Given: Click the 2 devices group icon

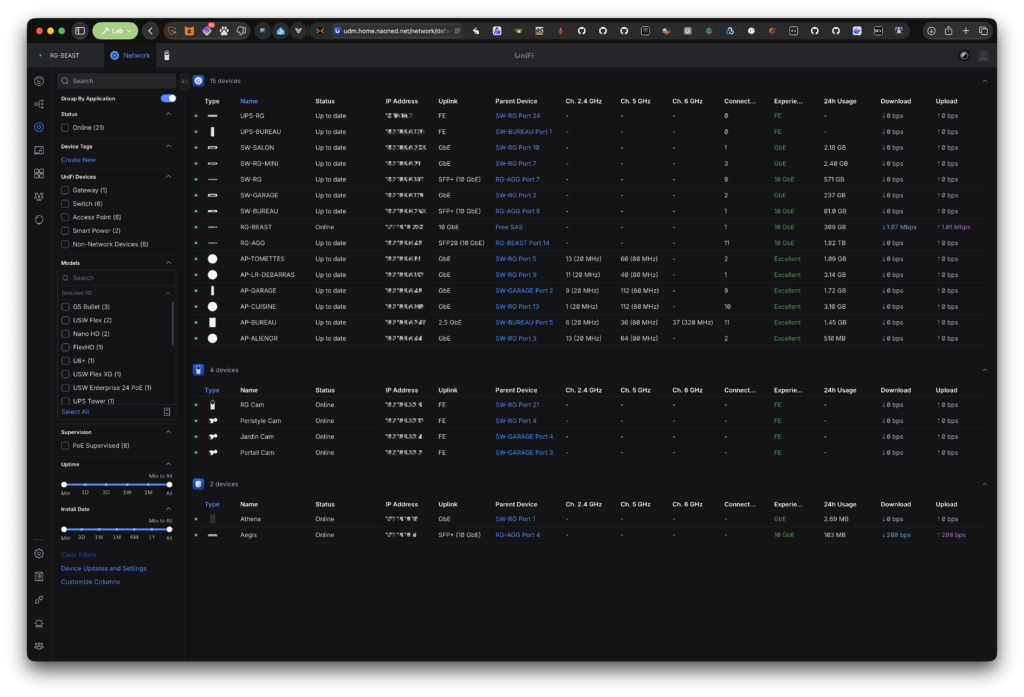Looking at the screenshot, I should point(199,484).
